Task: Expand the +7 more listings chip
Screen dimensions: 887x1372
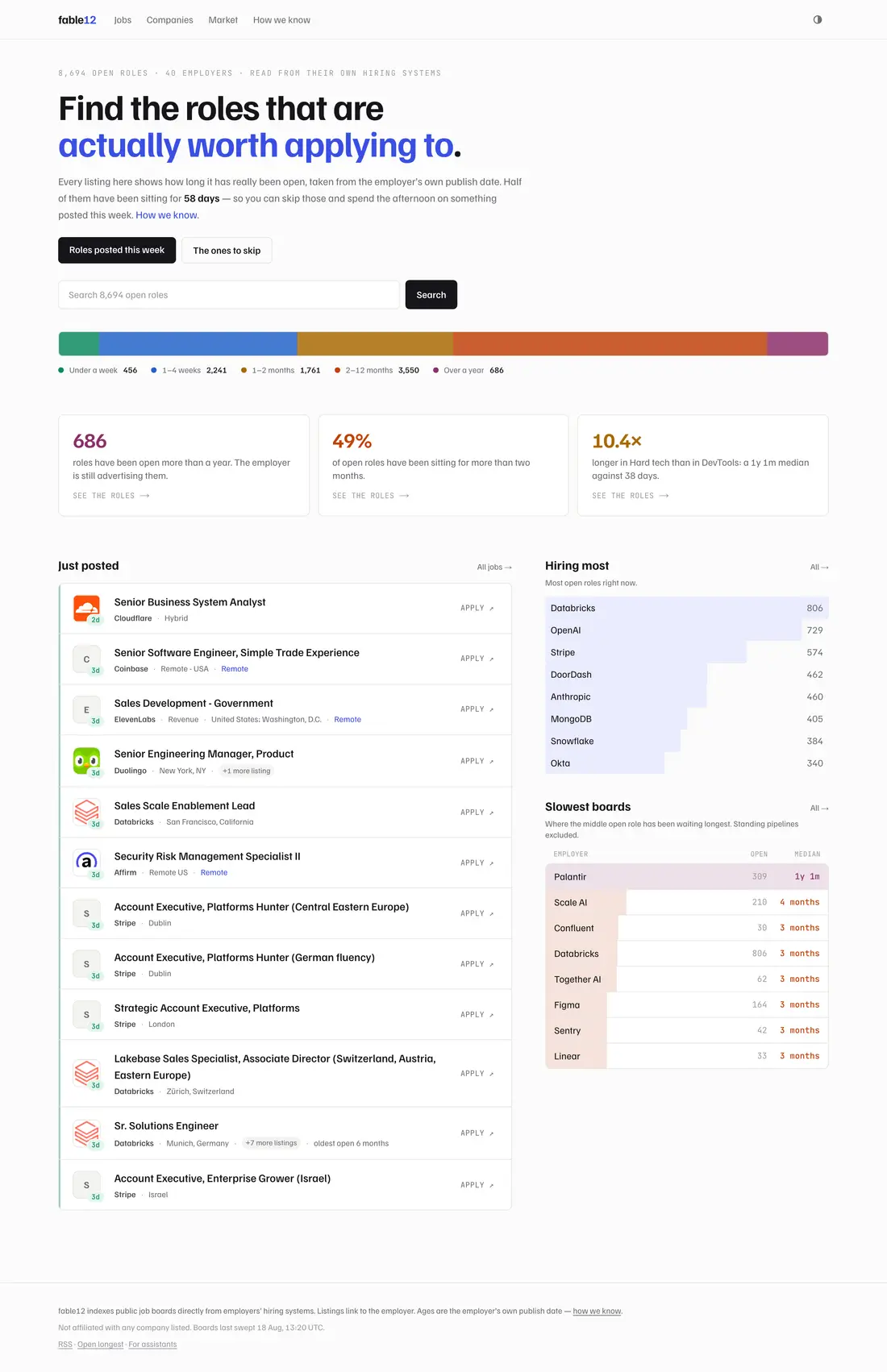Action: (271, 1143)
